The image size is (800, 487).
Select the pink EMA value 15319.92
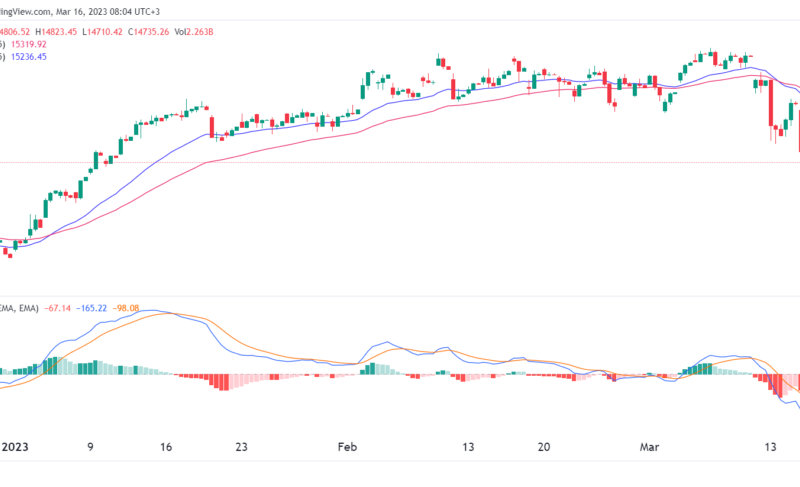(x=29, y=44)
